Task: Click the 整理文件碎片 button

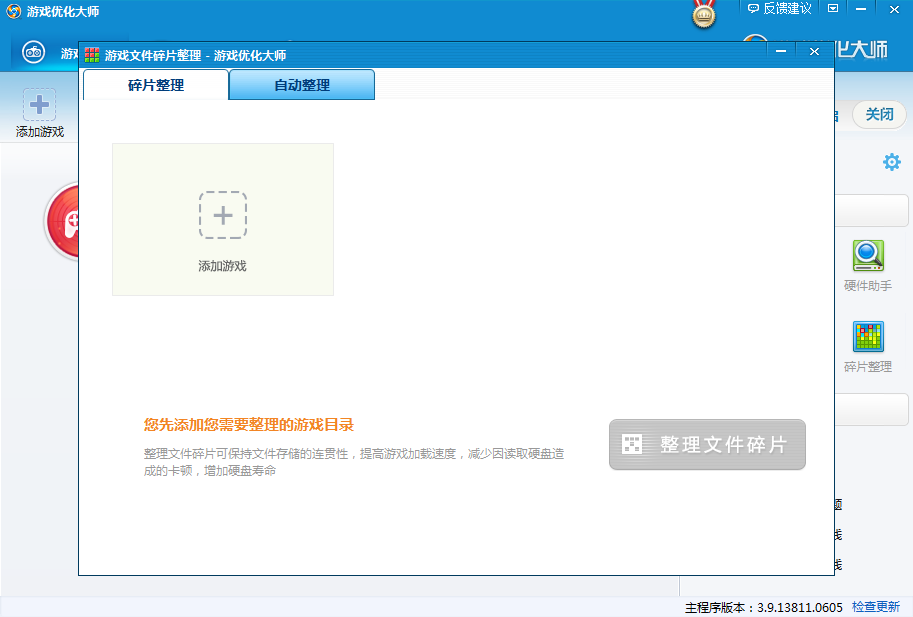Action: [707, 445]
